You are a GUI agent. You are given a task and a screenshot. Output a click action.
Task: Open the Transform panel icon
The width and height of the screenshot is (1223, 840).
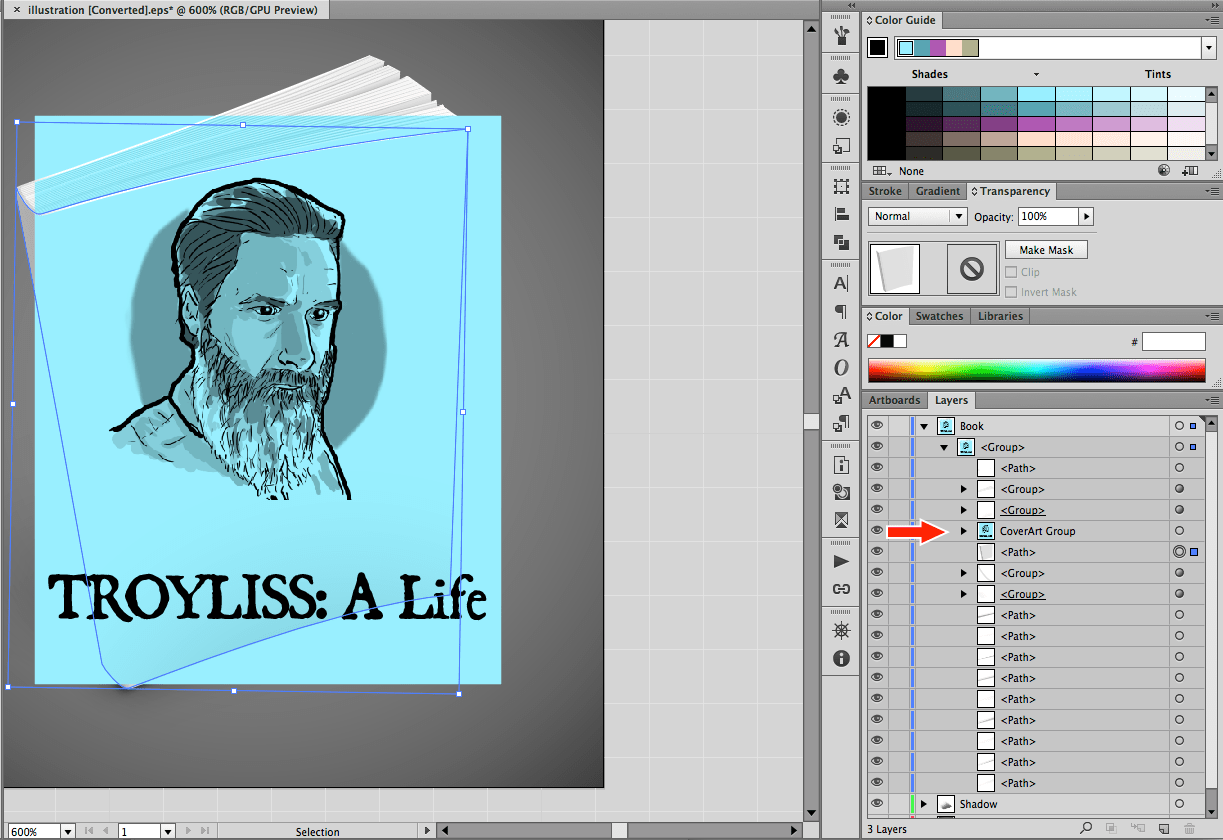841,186
